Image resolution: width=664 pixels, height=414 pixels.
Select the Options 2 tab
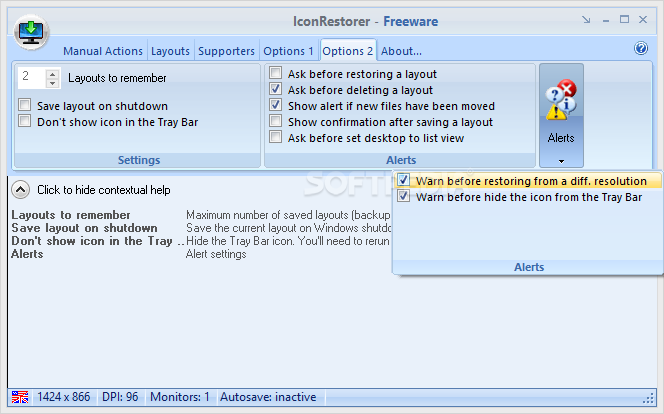348,51
